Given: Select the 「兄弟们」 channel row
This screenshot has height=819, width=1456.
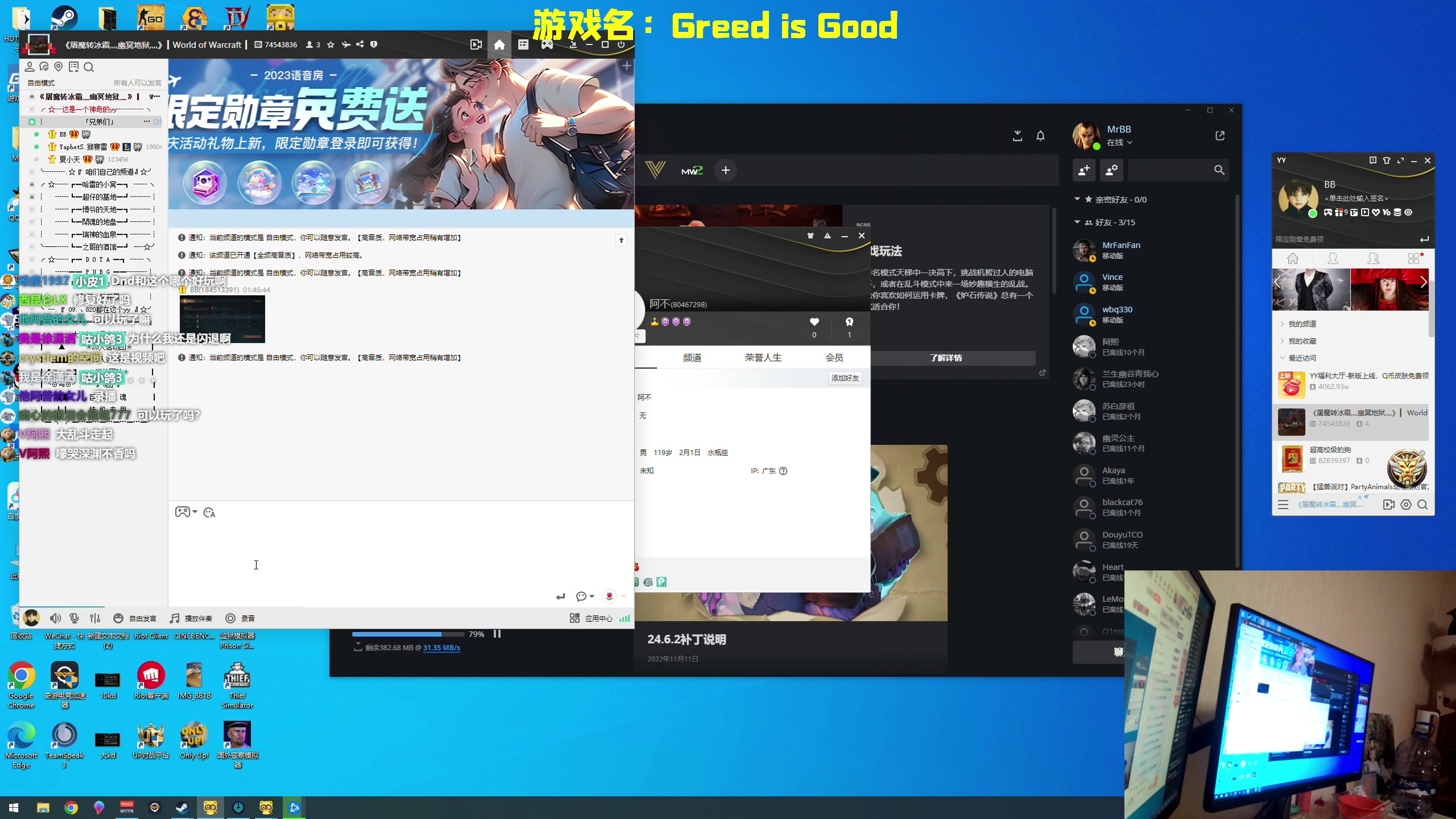Looking at the screenshot, I should (94, 122).
